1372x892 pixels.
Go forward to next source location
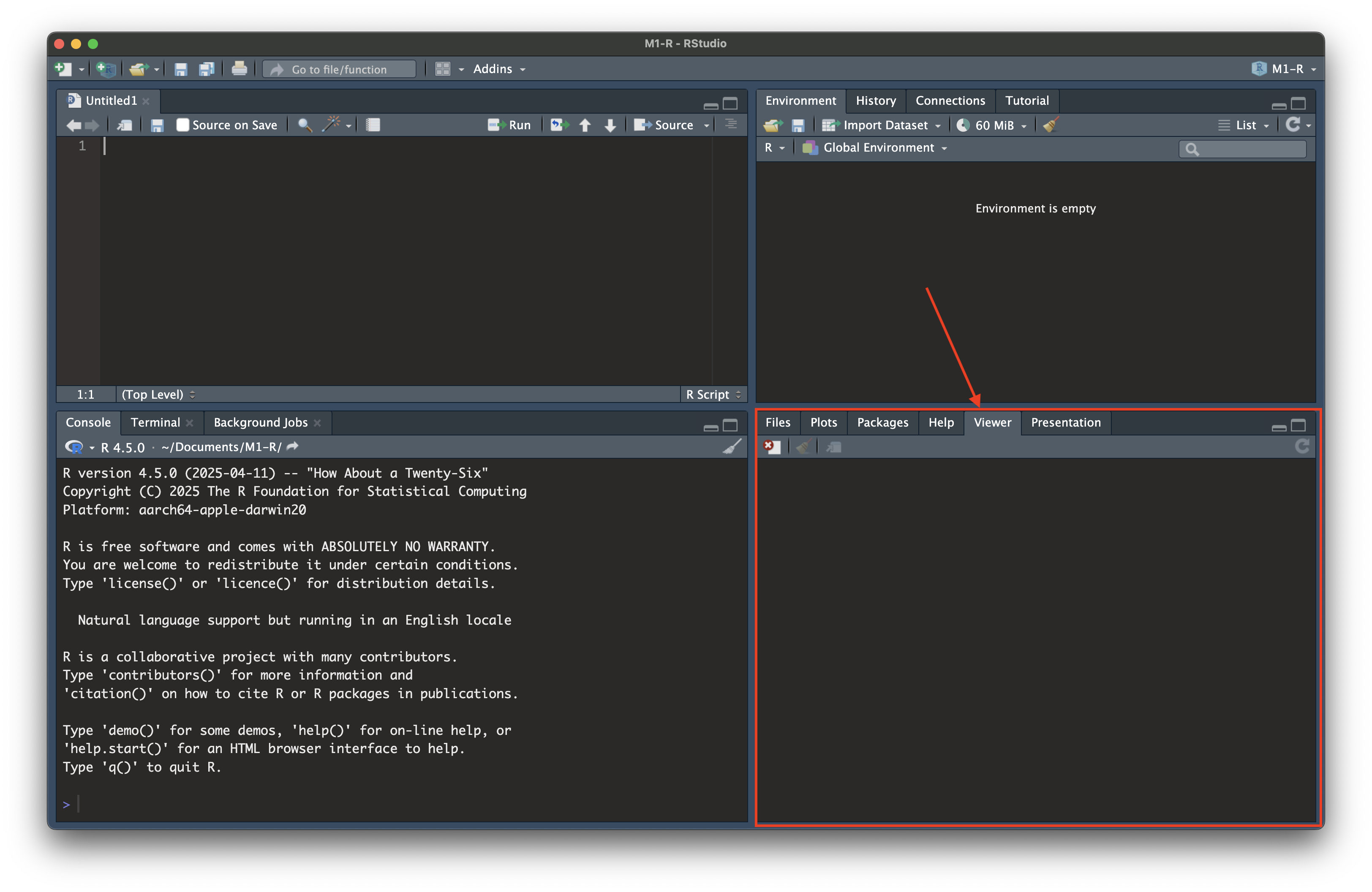pos(92,125)
